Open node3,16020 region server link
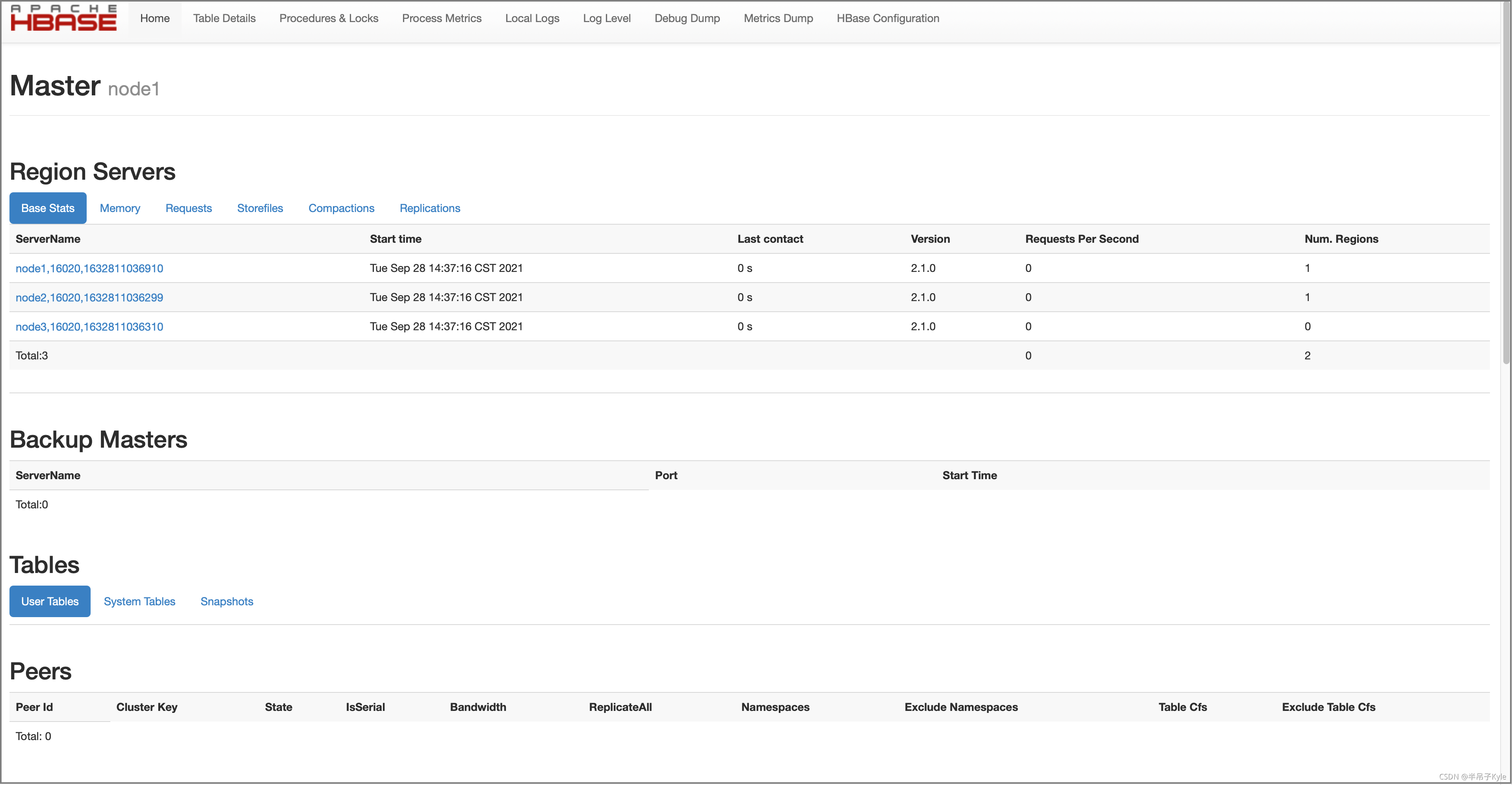Screen dimensions: 1512x785 coord(89,327)
